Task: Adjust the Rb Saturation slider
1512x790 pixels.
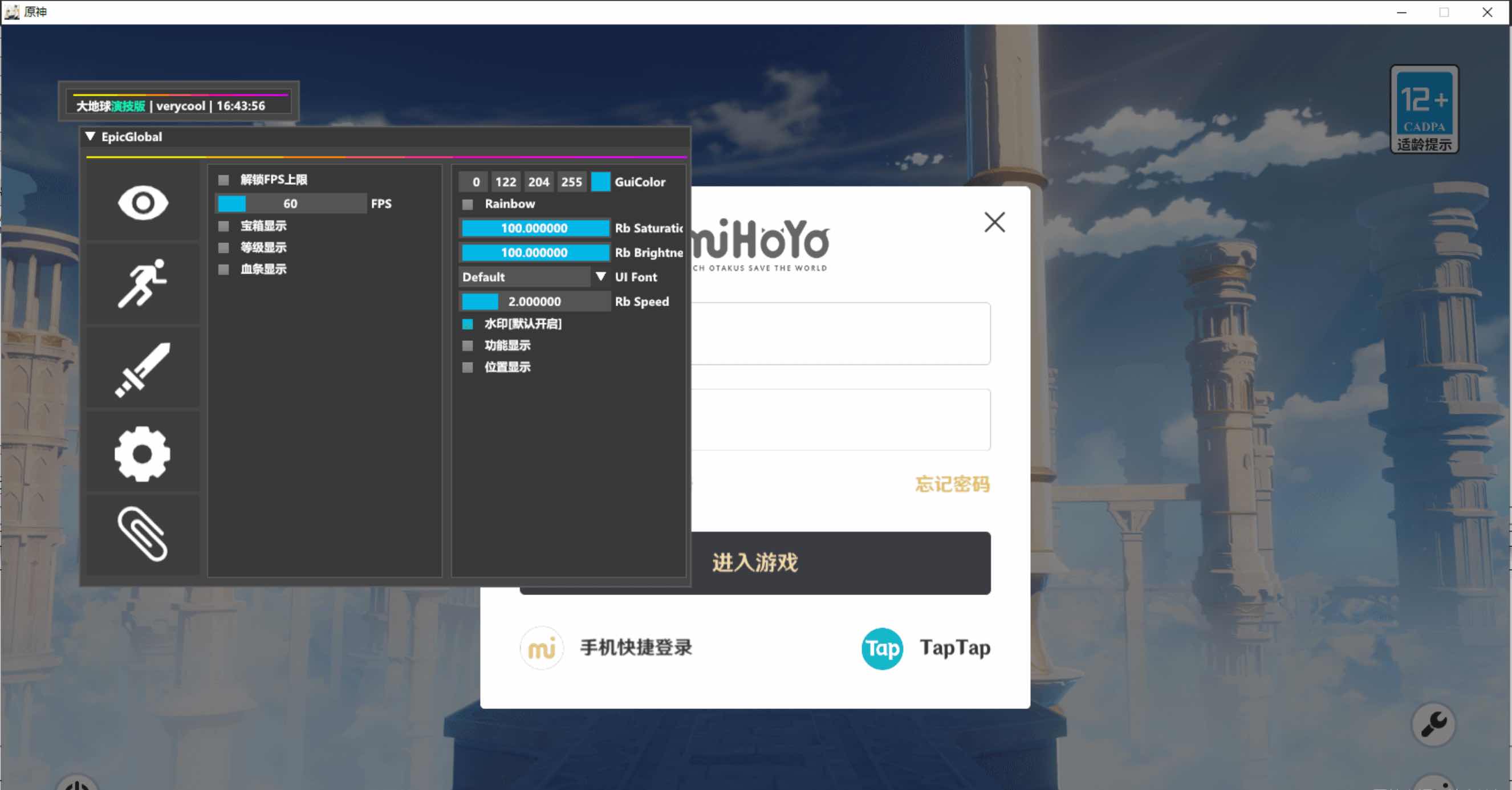Action: [x=535, y=229]
